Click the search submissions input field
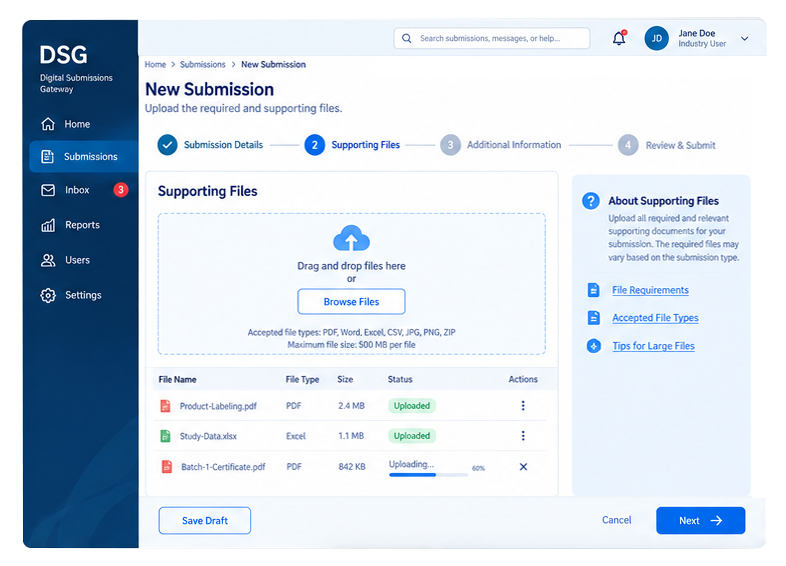 (492, 38)
